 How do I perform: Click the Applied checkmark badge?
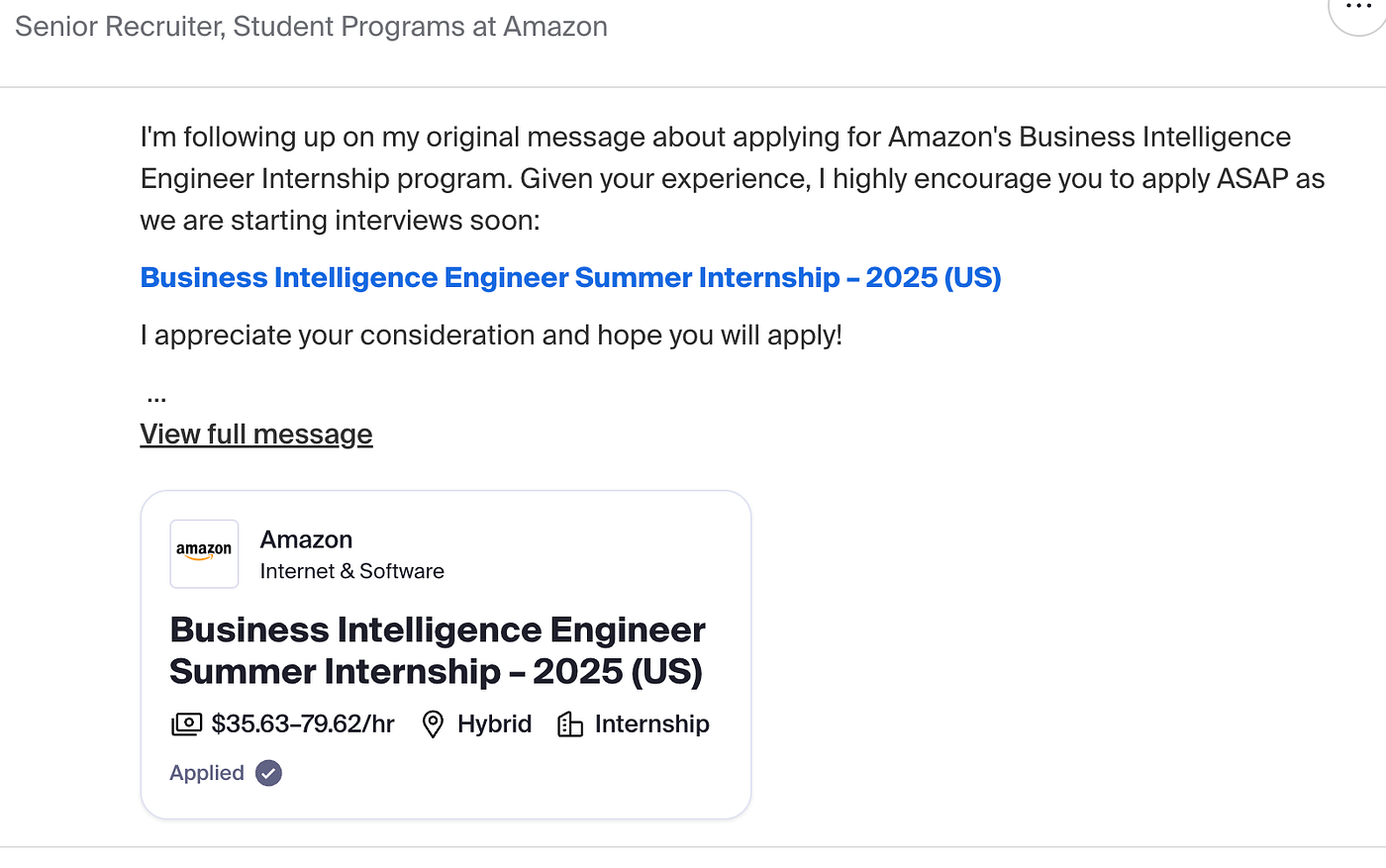click(x=268, y=773)
